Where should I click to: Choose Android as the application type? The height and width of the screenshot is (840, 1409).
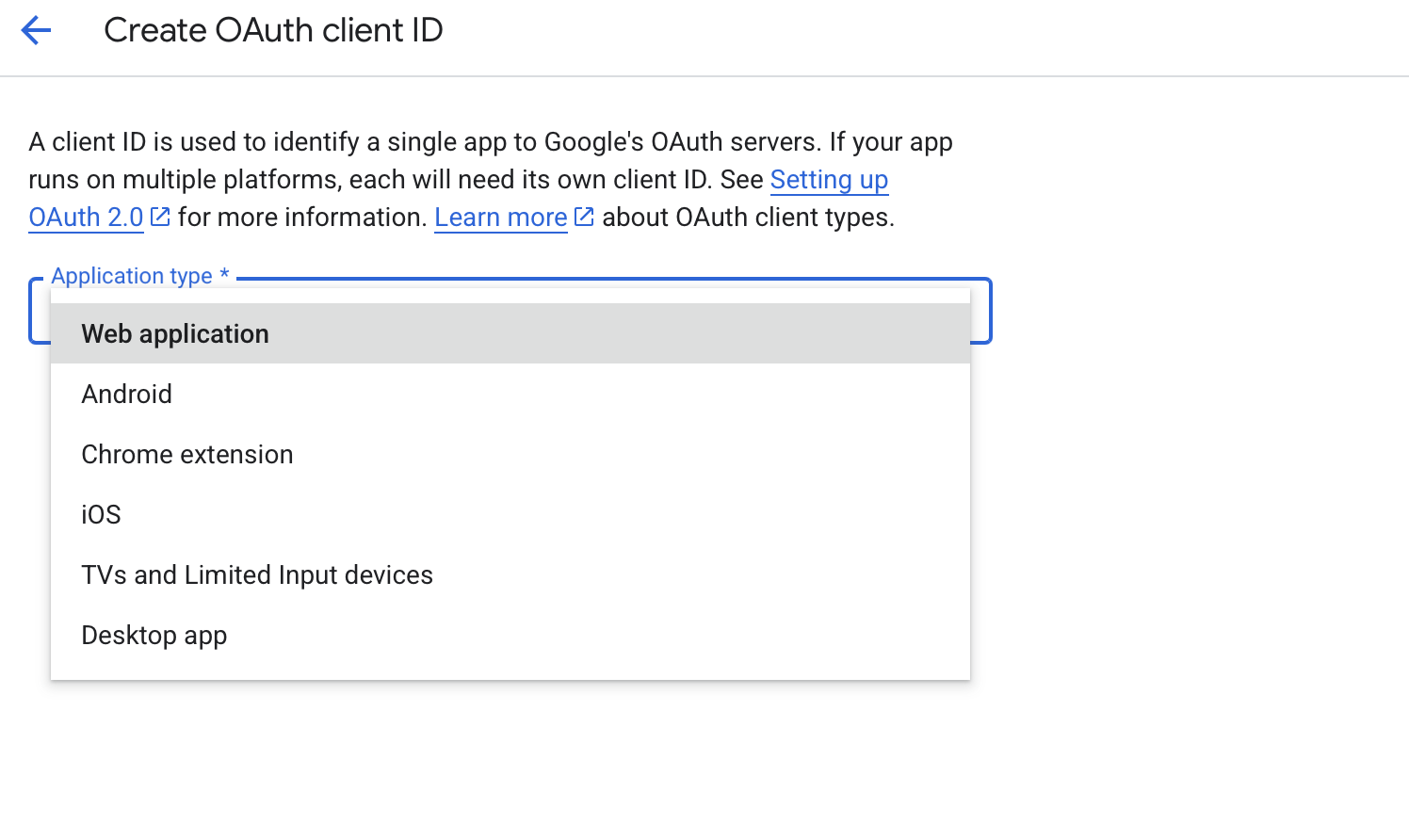click(510, 394)
